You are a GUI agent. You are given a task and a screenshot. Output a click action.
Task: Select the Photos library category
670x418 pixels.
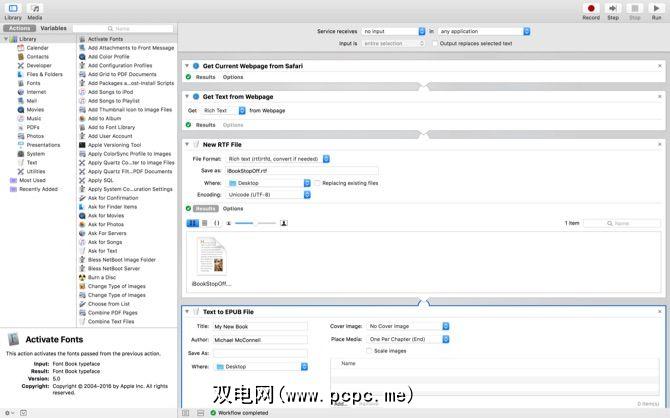coord(35,136)
